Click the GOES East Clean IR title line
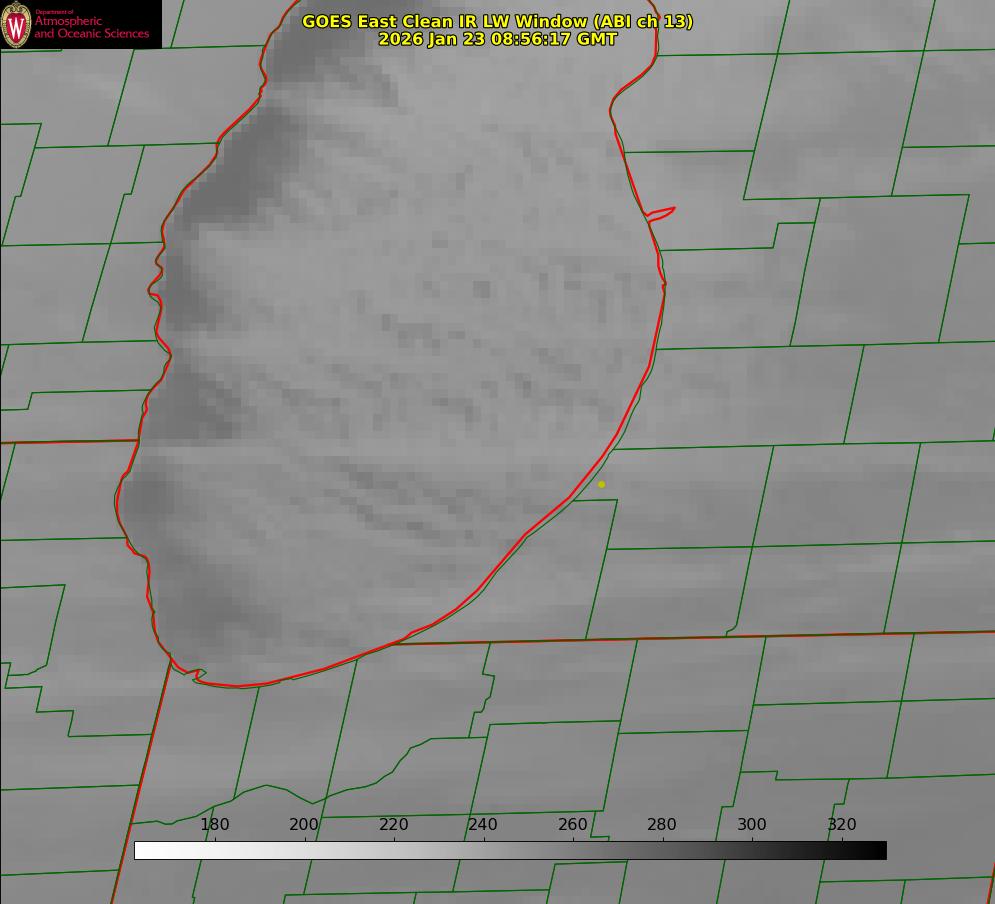 point(498,21)
